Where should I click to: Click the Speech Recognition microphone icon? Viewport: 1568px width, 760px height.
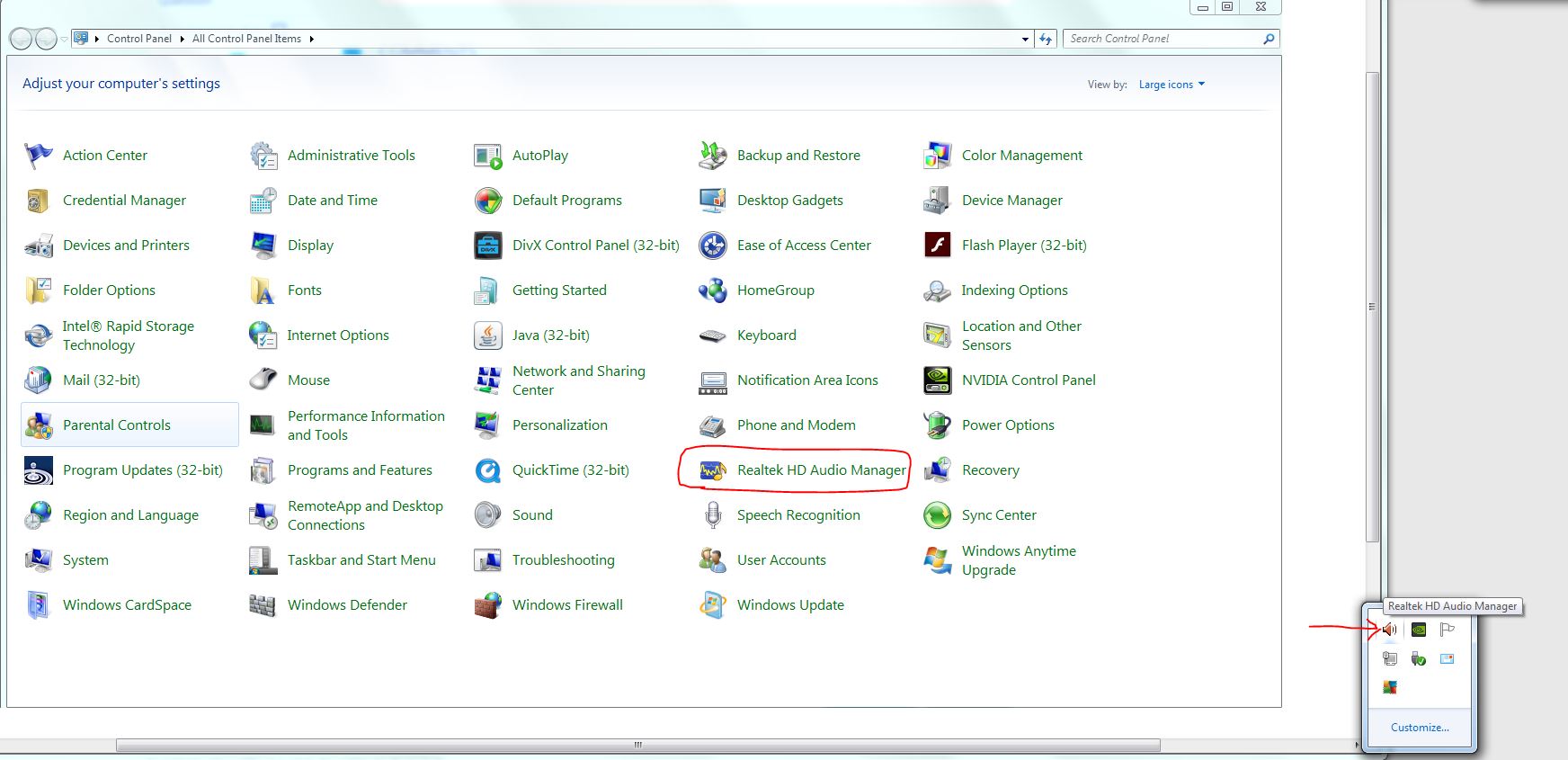712,515
